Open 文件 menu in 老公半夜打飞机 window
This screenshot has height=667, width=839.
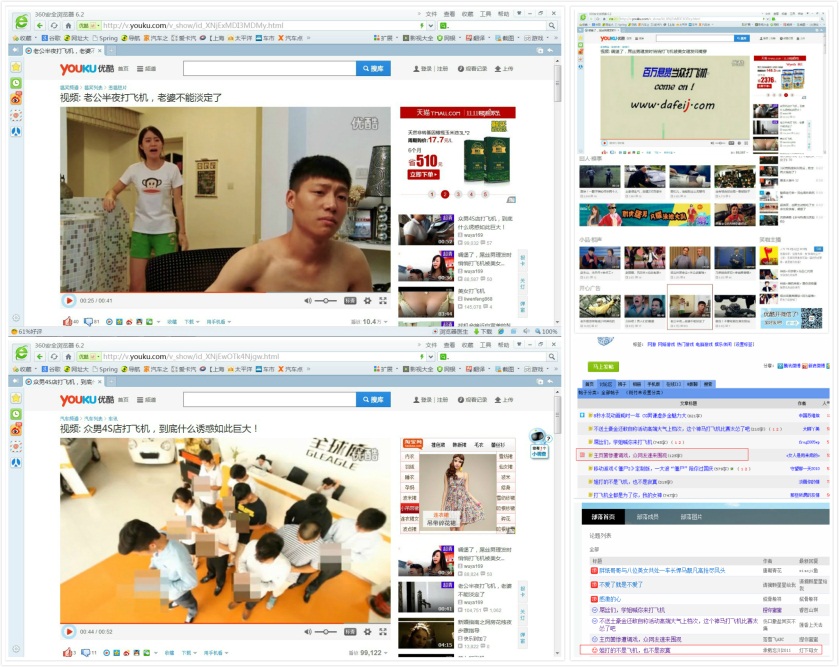[431, 14]
